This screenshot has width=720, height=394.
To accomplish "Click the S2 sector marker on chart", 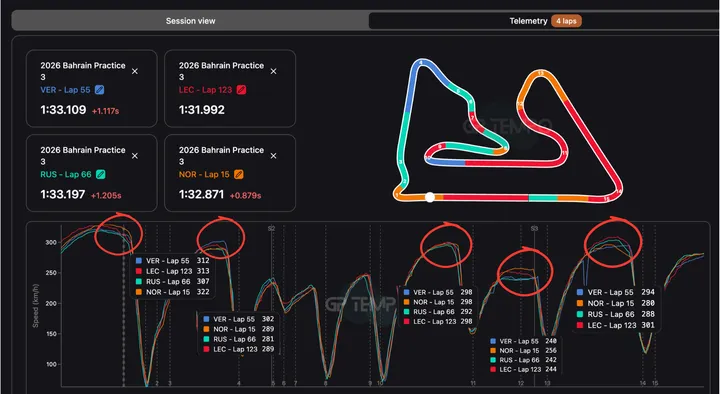I will (x=271, y=228).
